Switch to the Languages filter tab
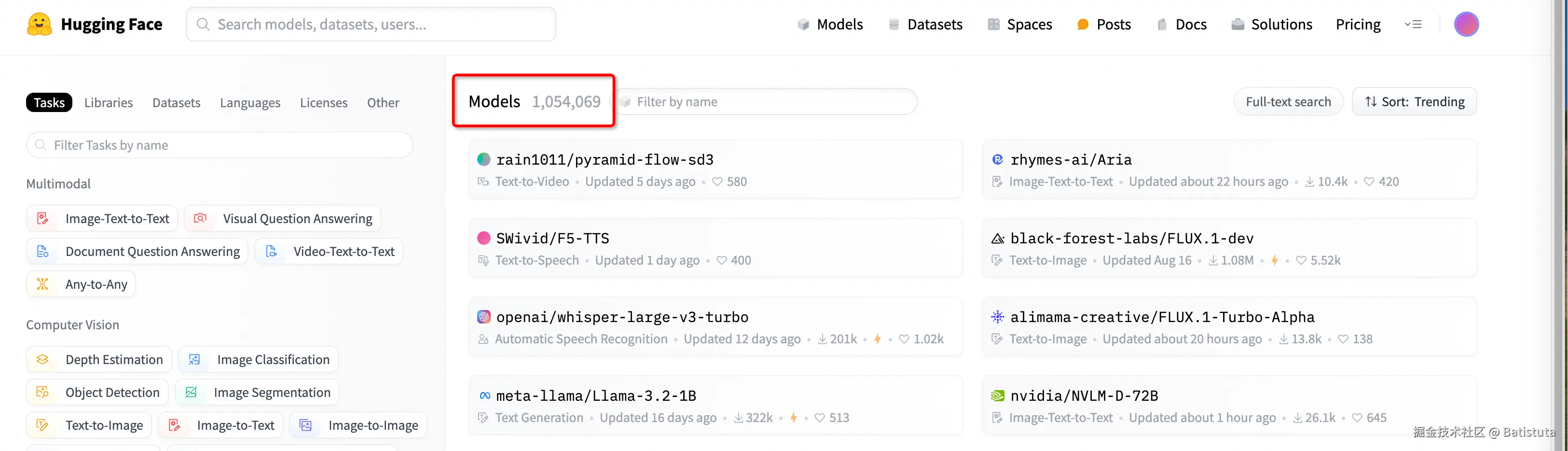Image resolution: width=1568 pixels, height=451 pixels. [250, 102]
